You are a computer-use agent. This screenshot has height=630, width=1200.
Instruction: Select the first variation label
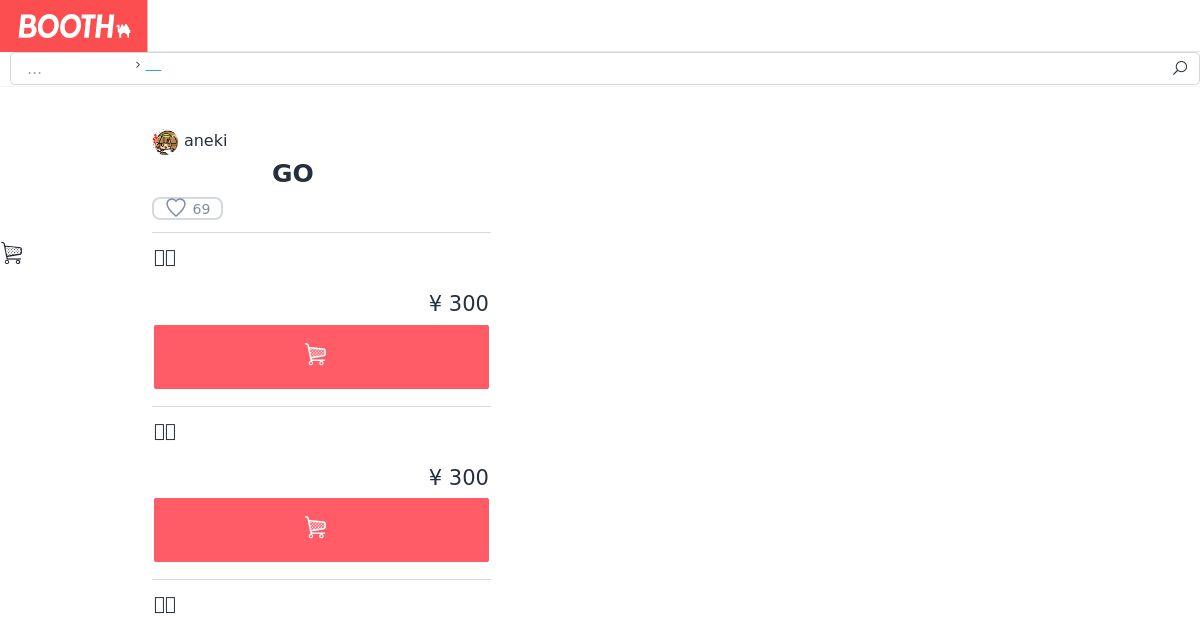click(165, 258)
